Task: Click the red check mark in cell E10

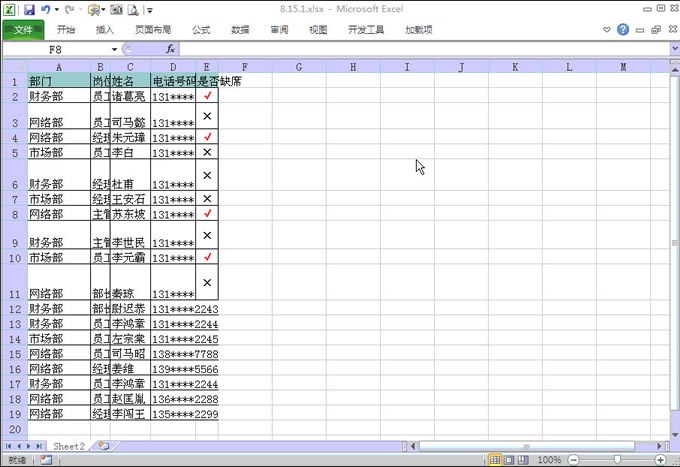Action: (208, 257)
